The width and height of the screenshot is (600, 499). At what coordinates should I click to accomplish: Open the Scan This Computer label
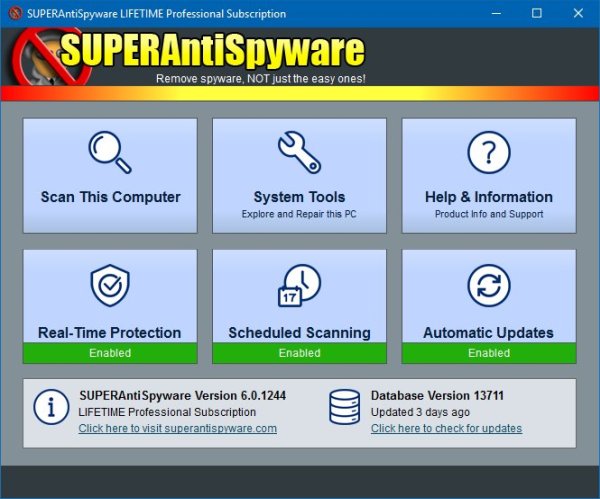coord(110,197)
